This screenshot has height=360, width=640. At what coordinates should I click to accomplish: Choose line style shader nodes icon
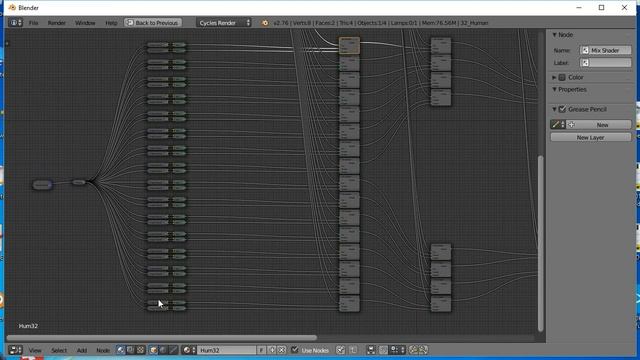coord(173,350)
